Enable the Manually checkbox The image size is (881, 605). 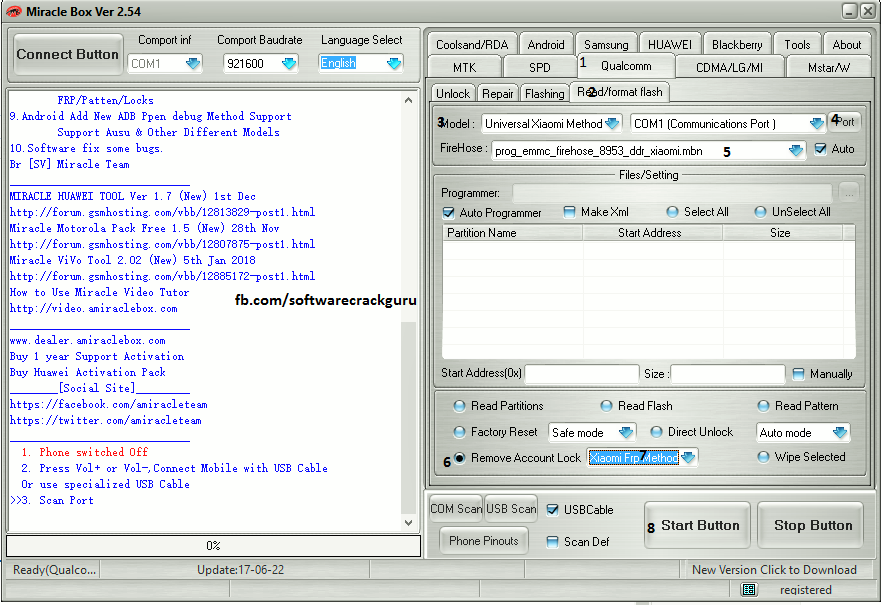click(798, 374)
